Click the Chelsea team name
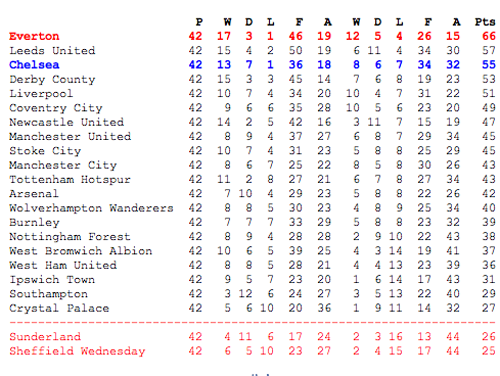Image resolution: width=500 pixels, height=376 pixels. [x=34, y=65]
